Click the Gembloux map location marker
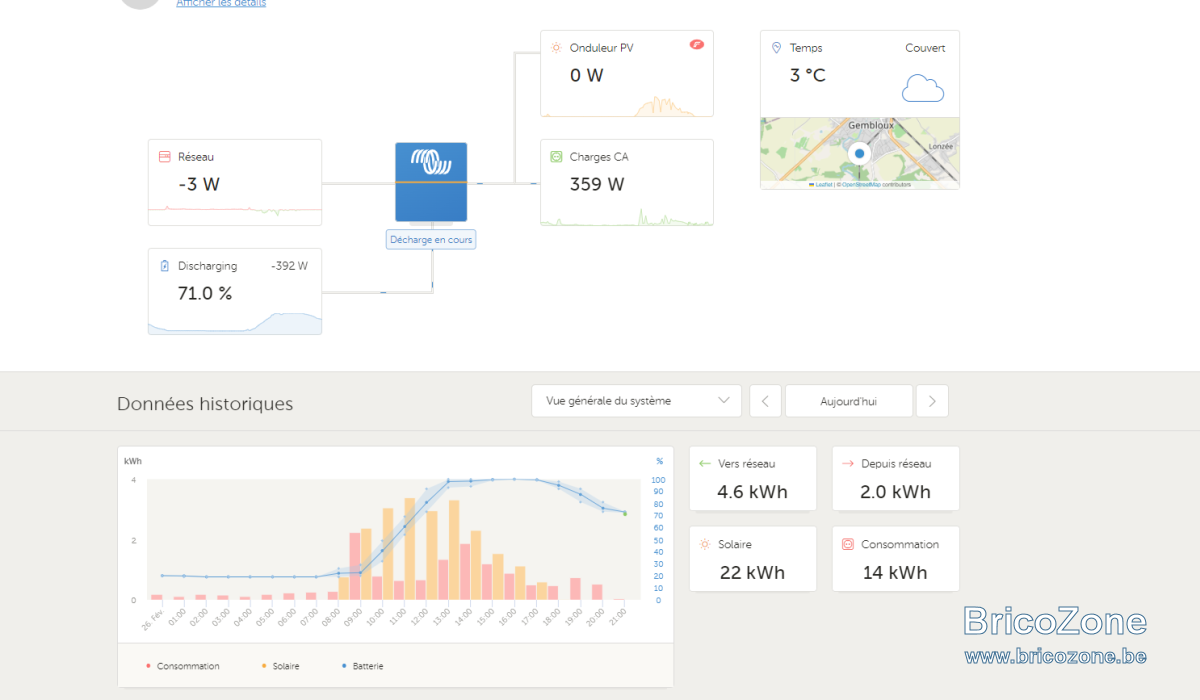Viewport: 1200px width, 700px height. pyautogui.click(x=858, y=154)
